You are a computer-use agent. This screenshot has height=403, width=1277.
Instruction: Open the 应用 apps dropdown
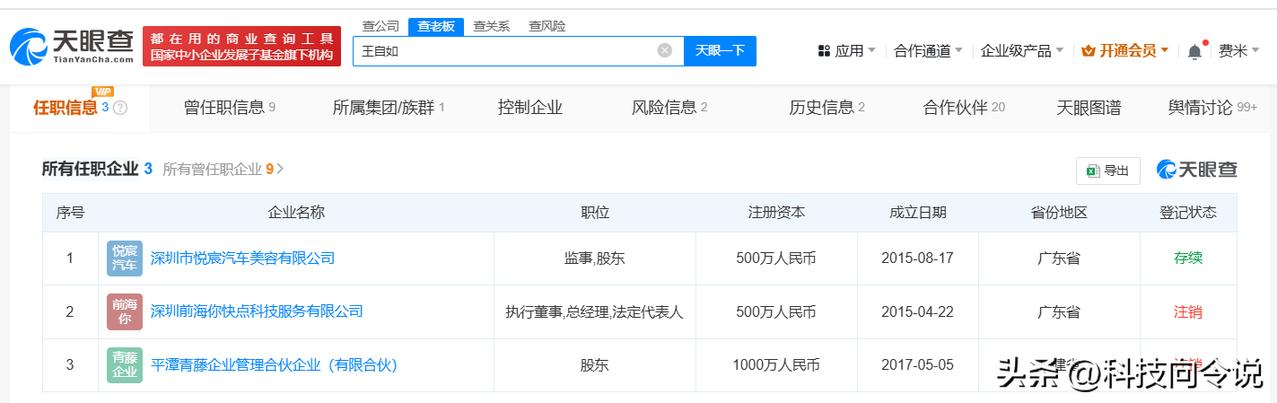coord(846,51)
